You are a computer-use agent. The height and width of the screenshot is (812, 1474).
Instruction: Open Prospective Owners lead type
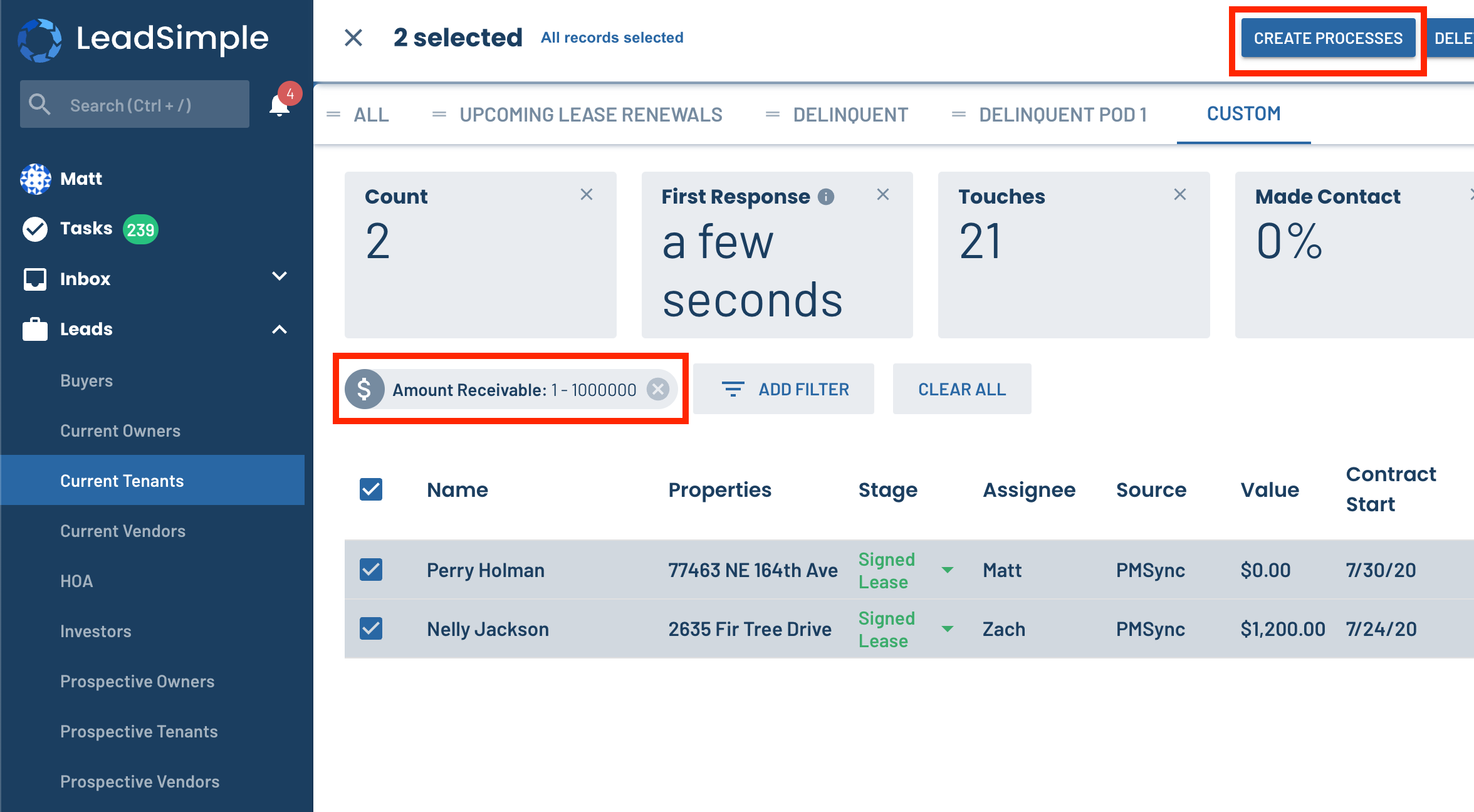point(137,681)
